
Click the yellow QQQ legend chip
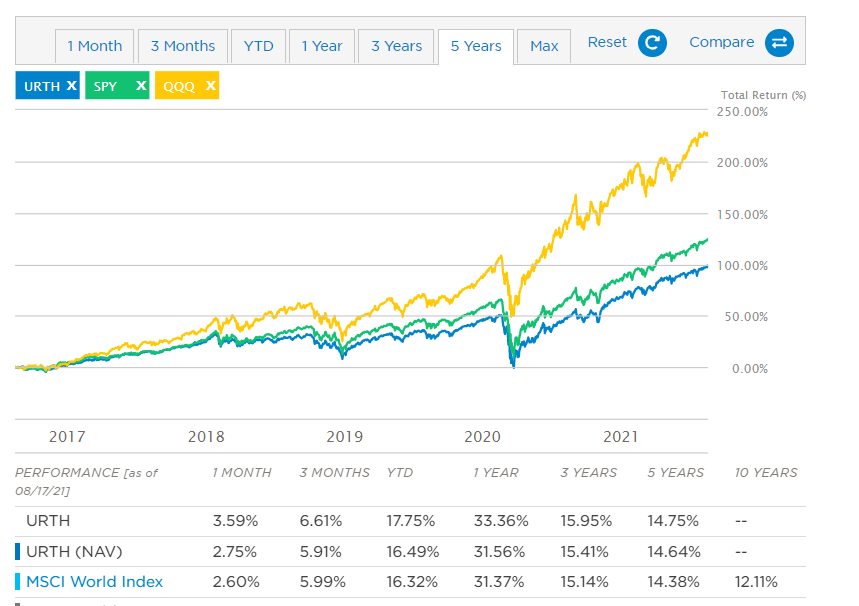tap(187, 85)
